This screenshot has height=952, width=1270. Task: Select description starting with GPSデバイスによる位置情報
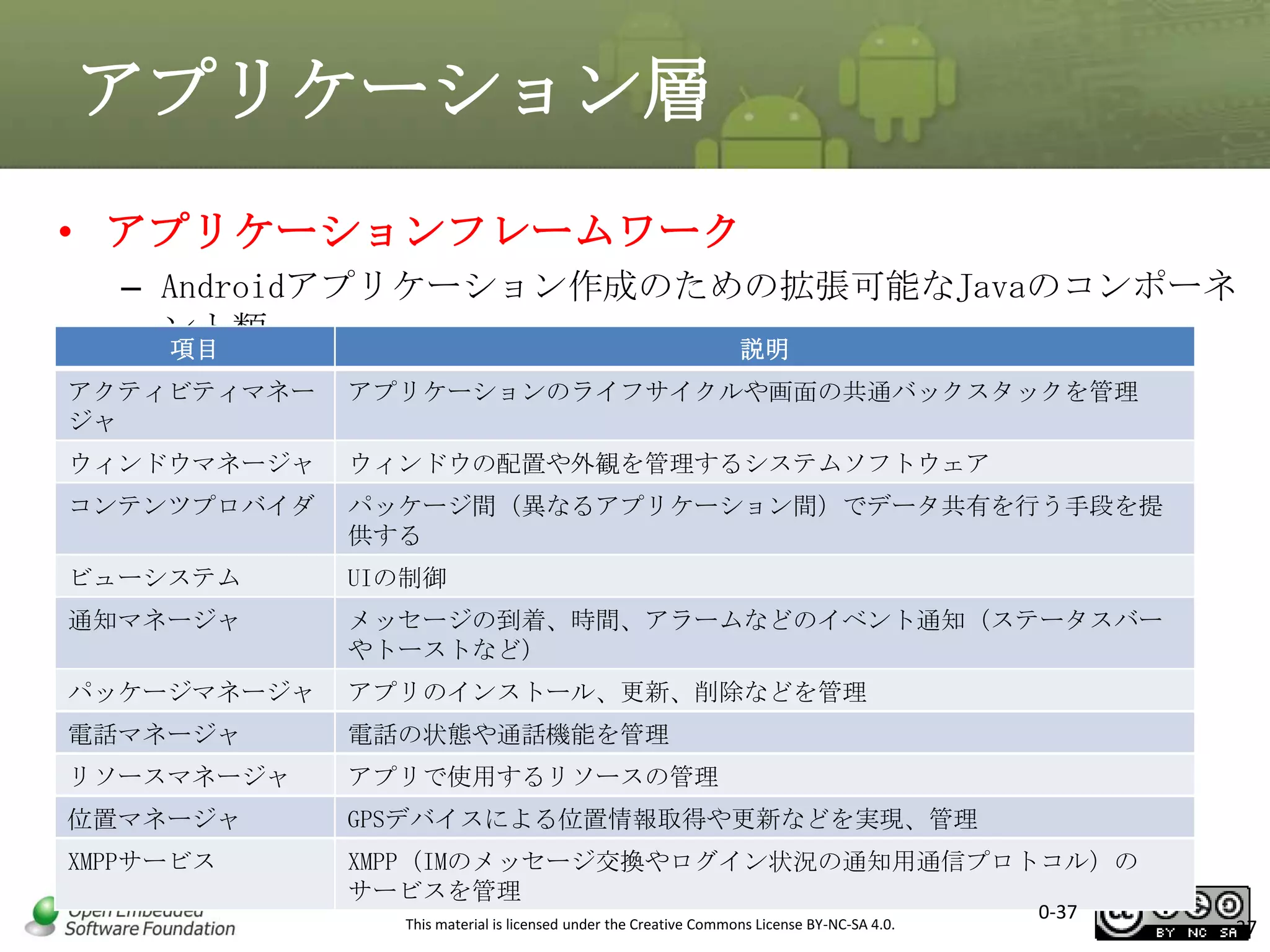[765, 818]
